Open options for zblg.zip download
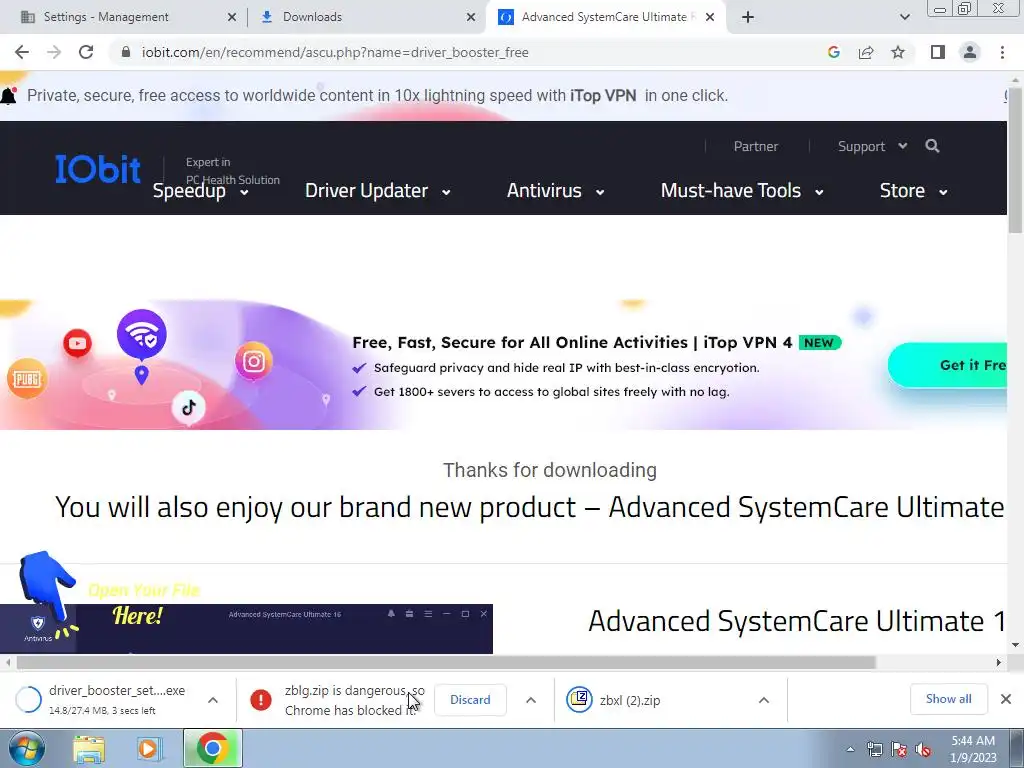Screen dimensions: 1024x768 (x=531, y=700)
